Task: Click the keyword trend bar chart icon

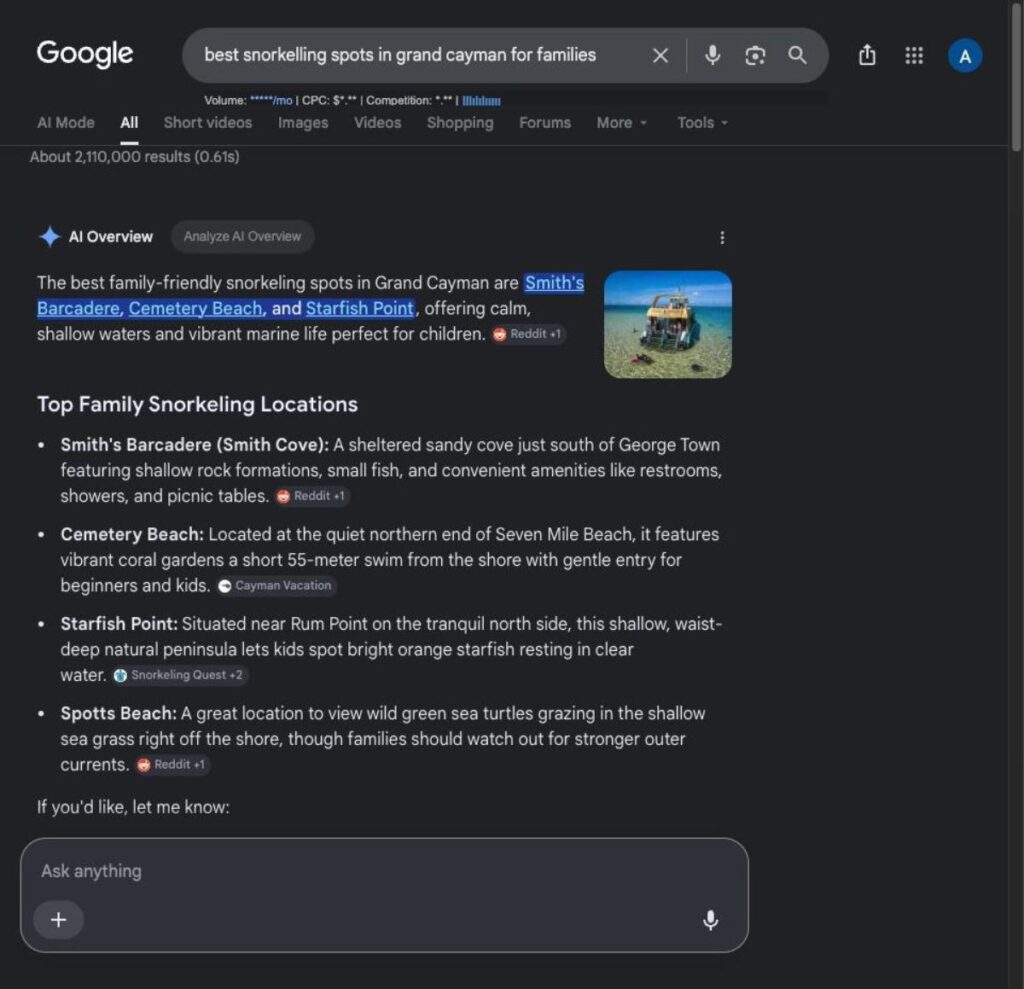Action: tap(481, 101)
